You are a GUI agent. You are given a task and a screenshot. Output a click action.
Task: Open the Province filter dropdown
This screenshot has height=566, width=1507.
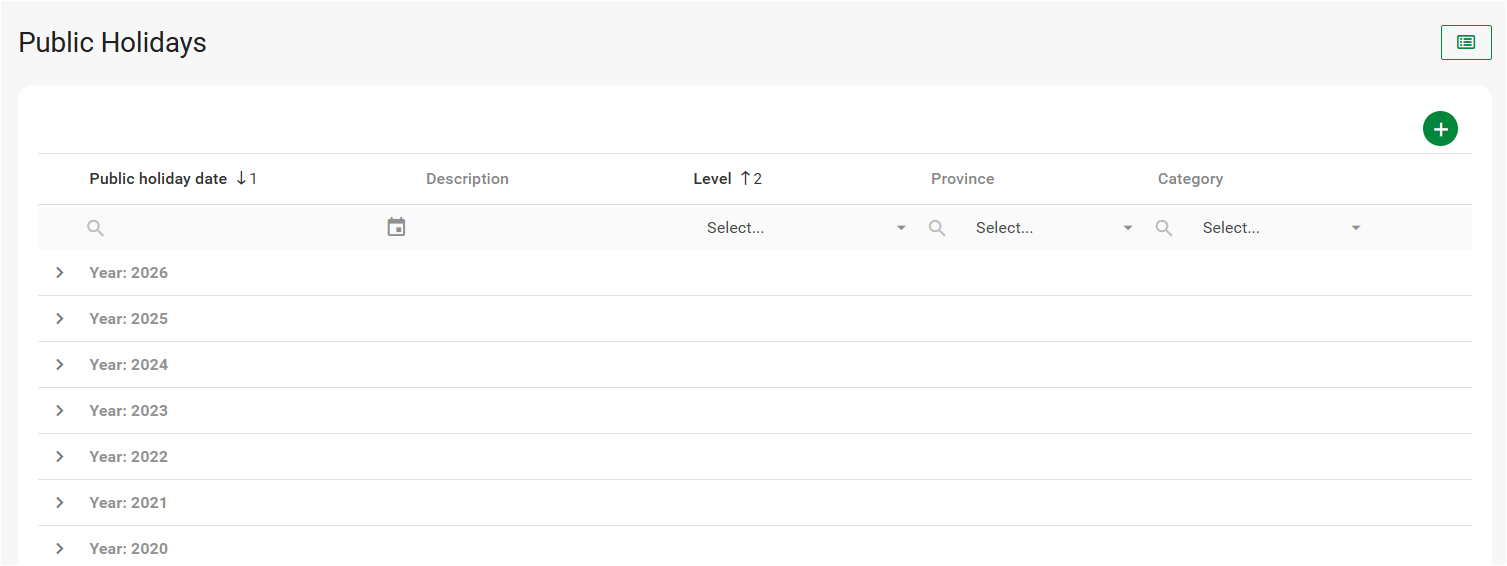pos(1053,228)
